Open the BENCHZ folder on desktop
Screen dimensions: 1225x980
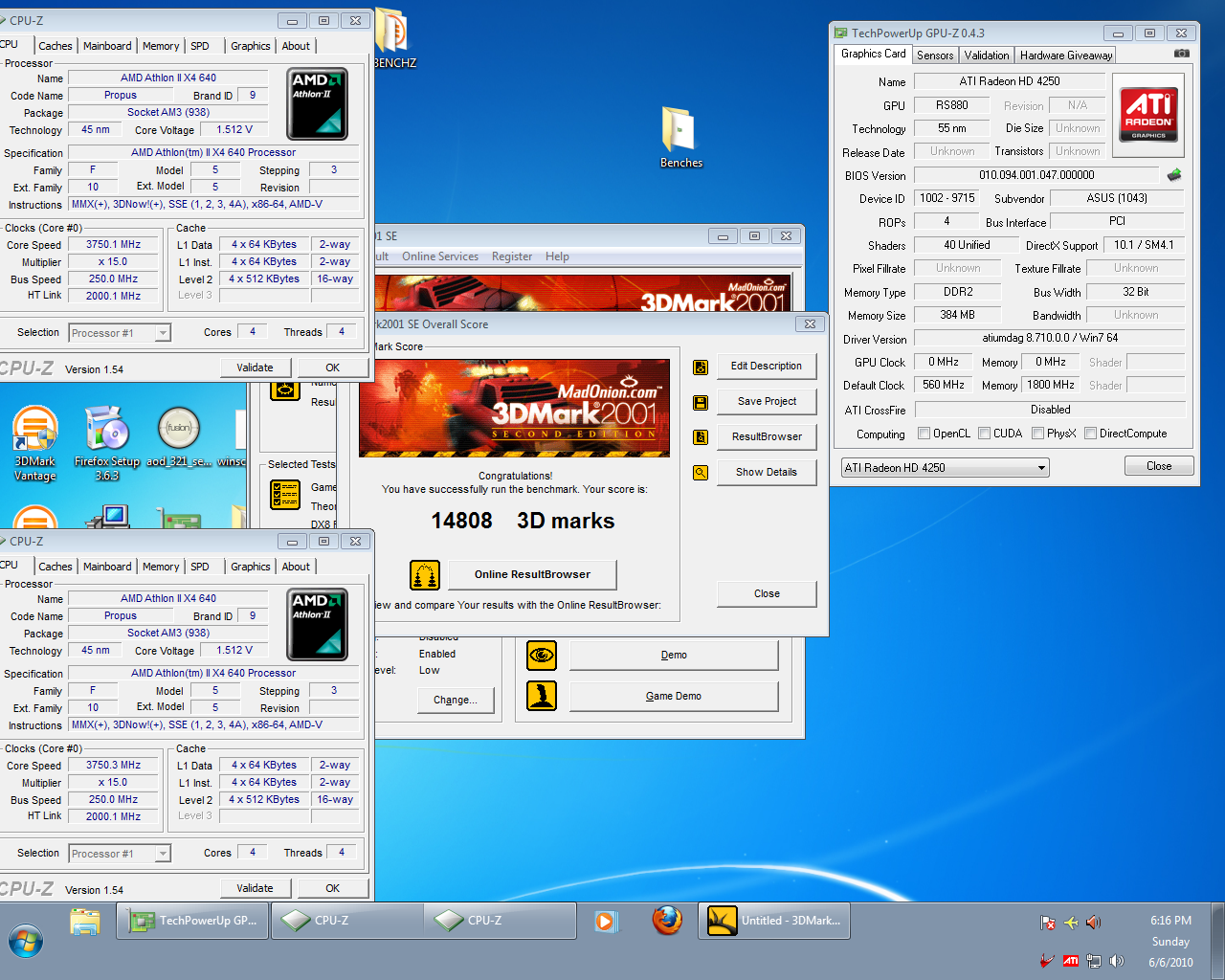[x=394, y=38]
